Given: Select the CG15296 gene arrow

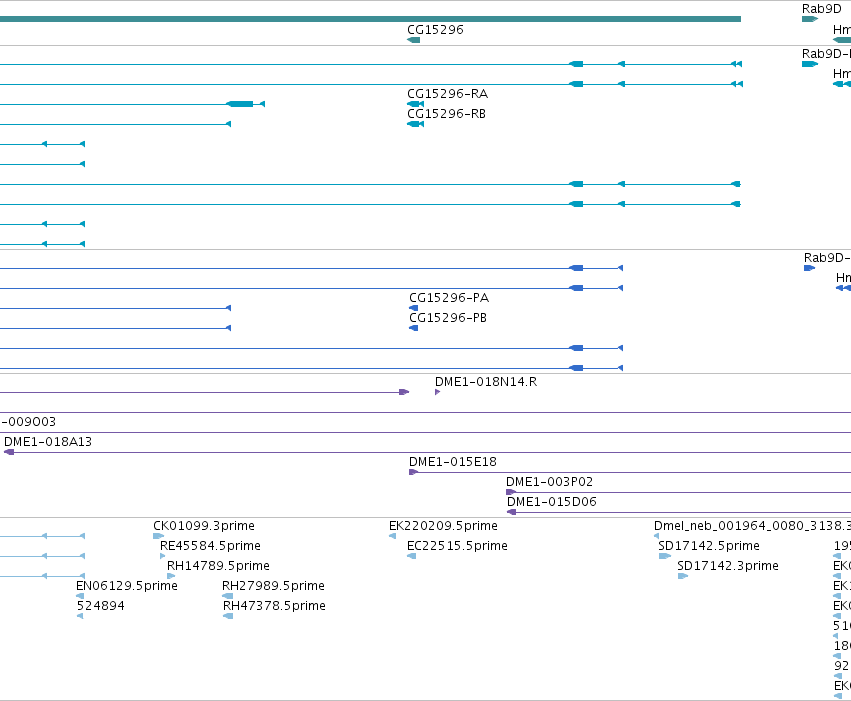Looking at the screenshot, I should click(414, 40).
